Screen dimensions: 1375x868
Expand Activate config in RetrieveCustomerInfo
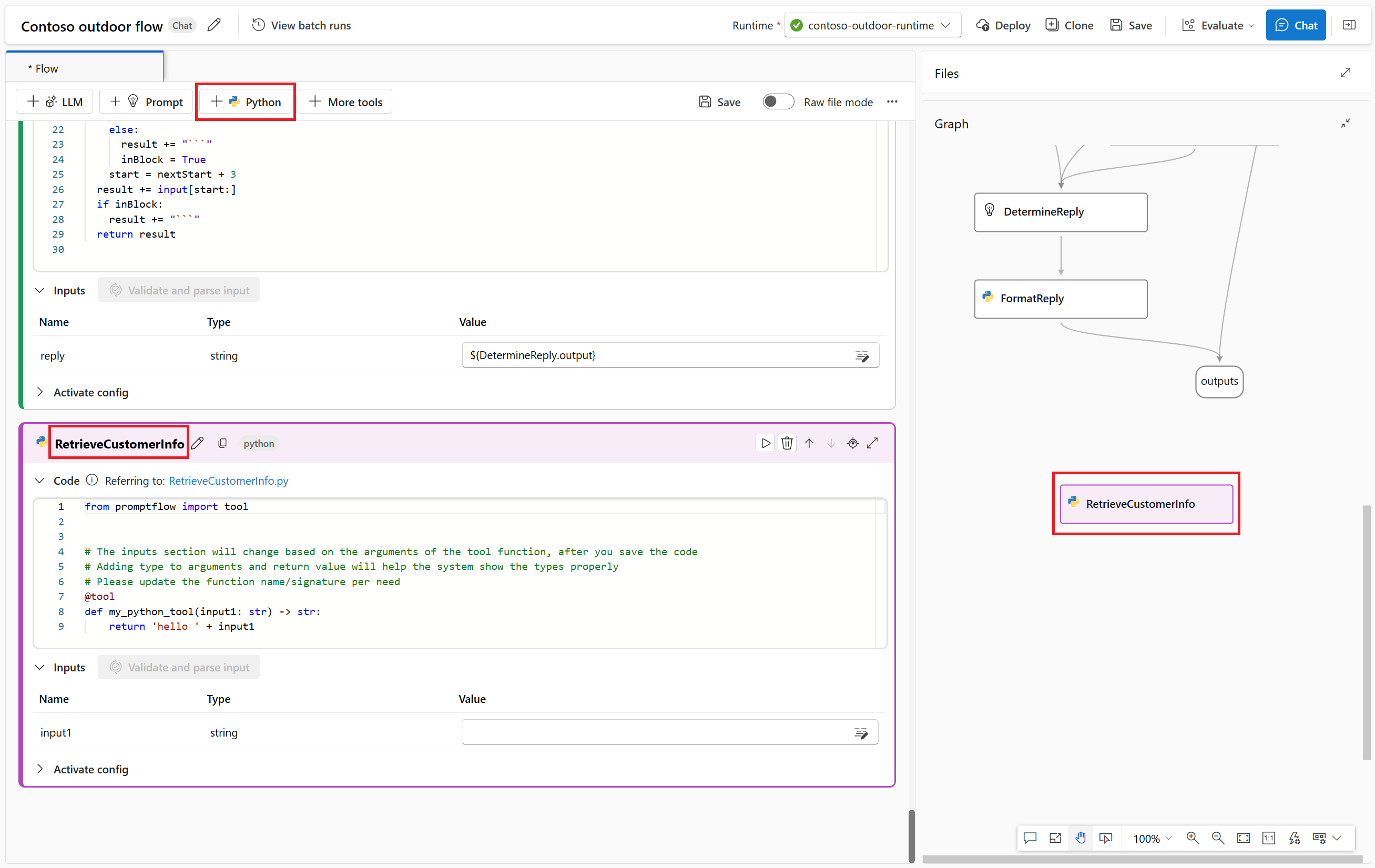pyautogui.click(x=39, y=769)
